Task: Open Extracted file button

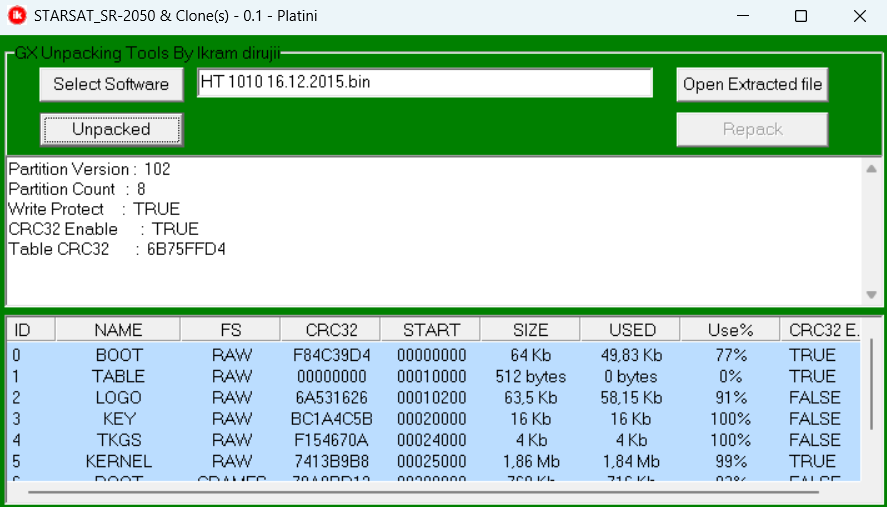Action: point(752,84)
